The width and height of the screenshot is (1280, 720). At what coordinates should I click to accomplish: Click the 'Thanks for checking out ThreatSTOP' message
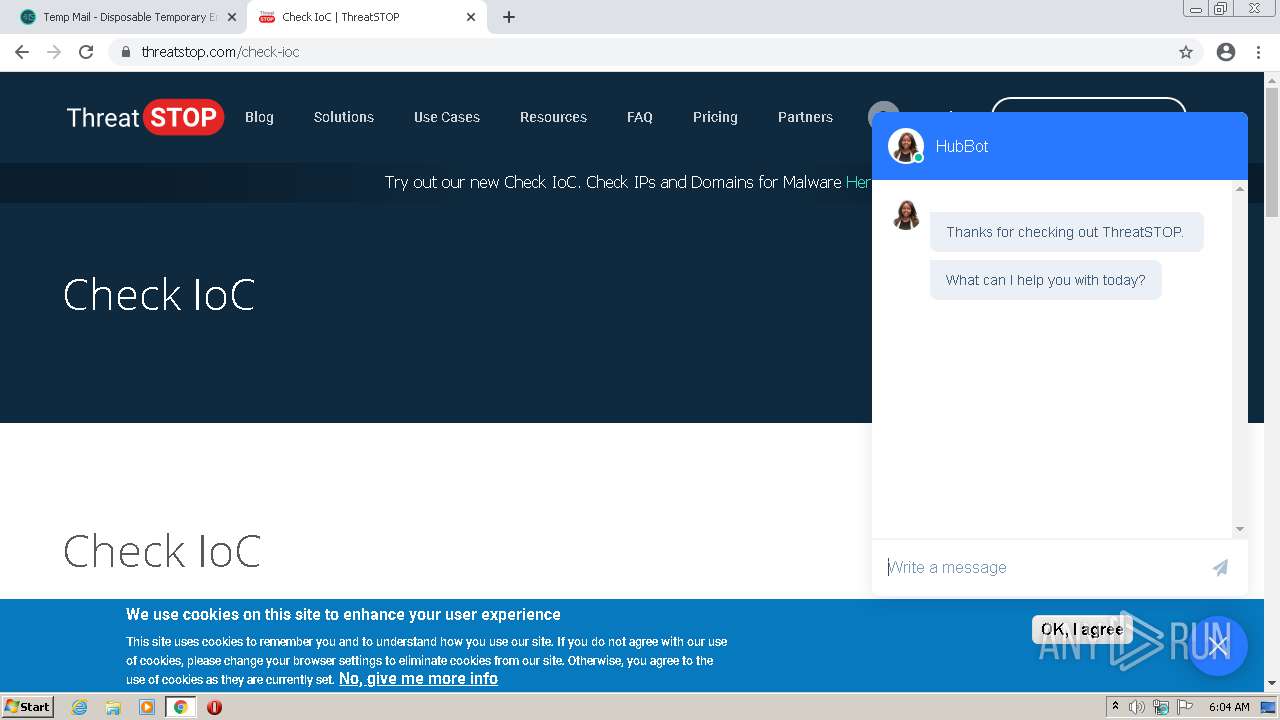(x=1066, y=232)
